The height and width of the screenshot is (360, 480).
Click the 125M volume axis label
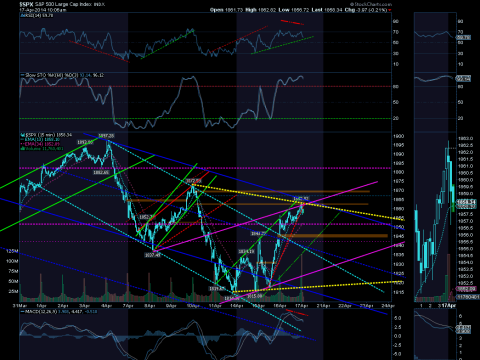(x=12, y=251)
